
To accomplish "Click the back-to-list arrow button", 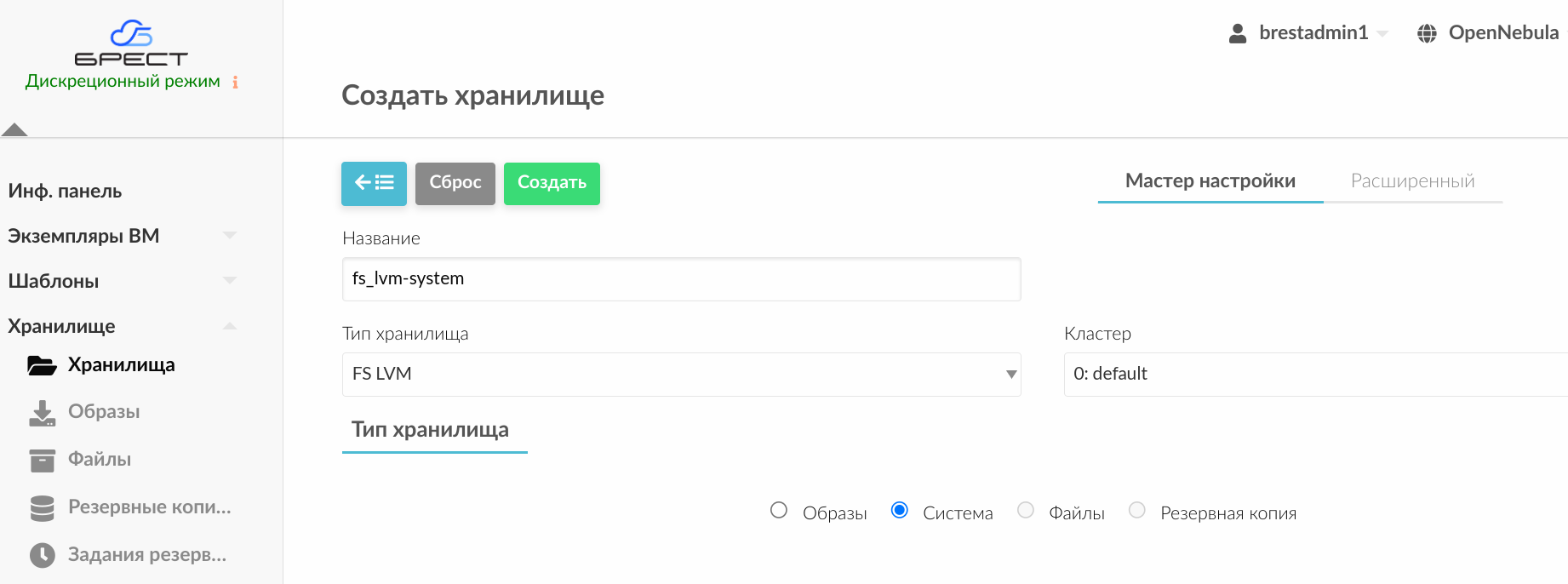I will click(x=374, y=183).
